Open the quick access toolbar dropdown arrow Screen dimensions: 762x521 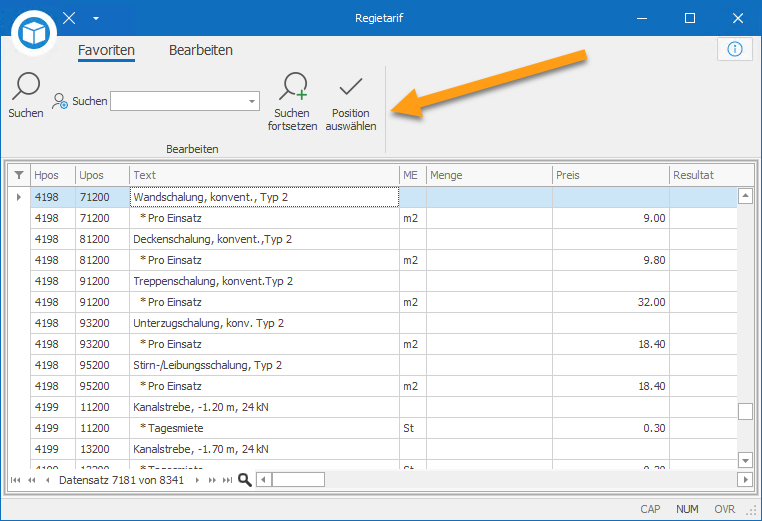[96, 18]
